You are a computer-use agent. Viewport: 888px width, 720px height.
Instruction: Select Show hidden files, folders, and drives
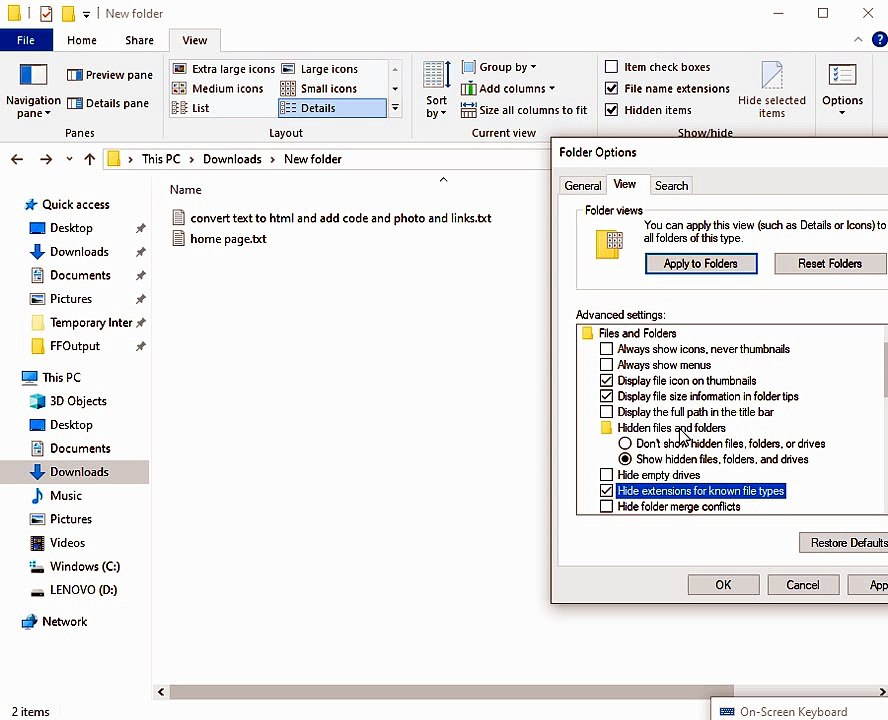pyautogui.click(x=625, y=459)
